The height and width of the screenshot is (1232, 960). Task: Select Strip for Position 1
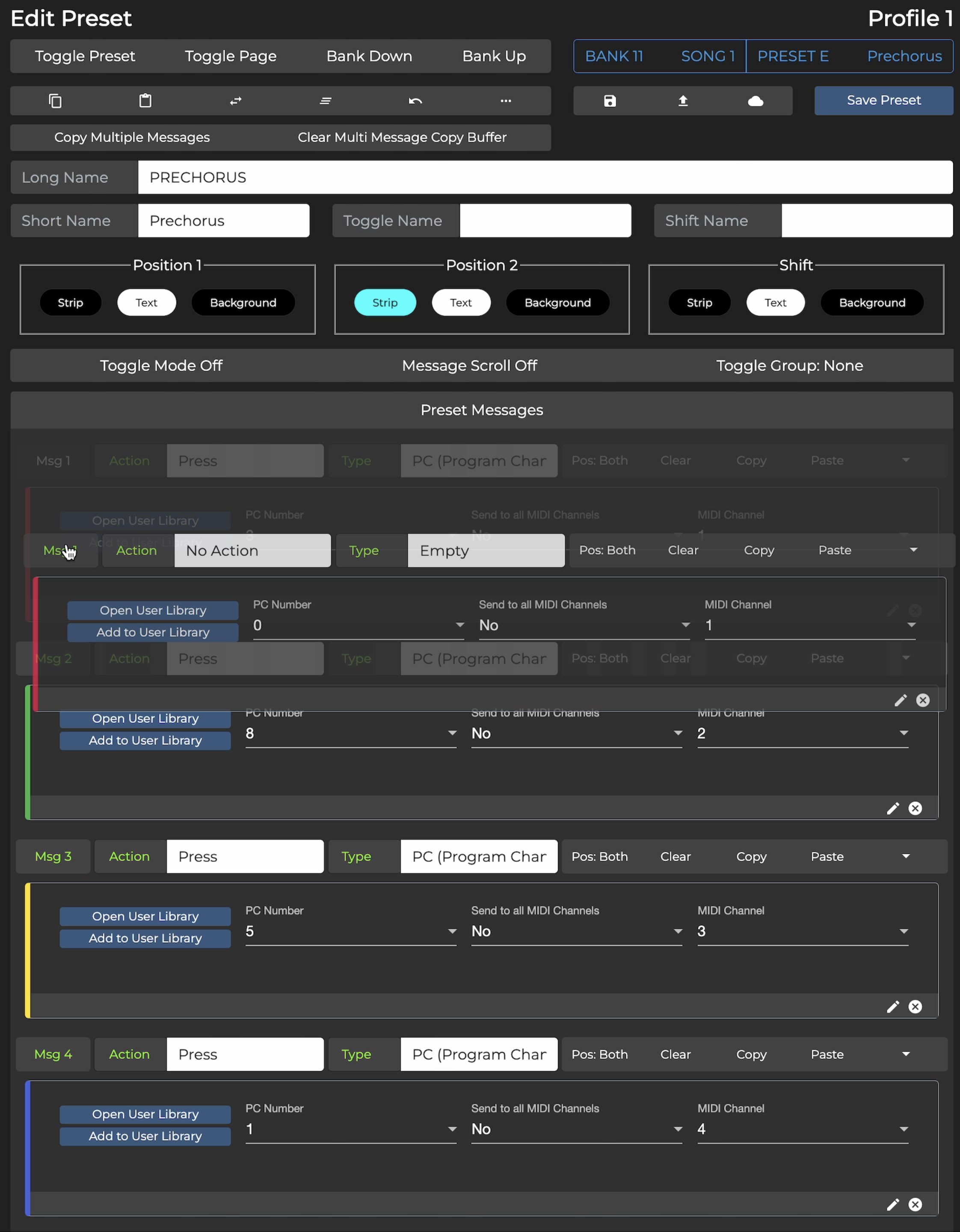[71, 302]
